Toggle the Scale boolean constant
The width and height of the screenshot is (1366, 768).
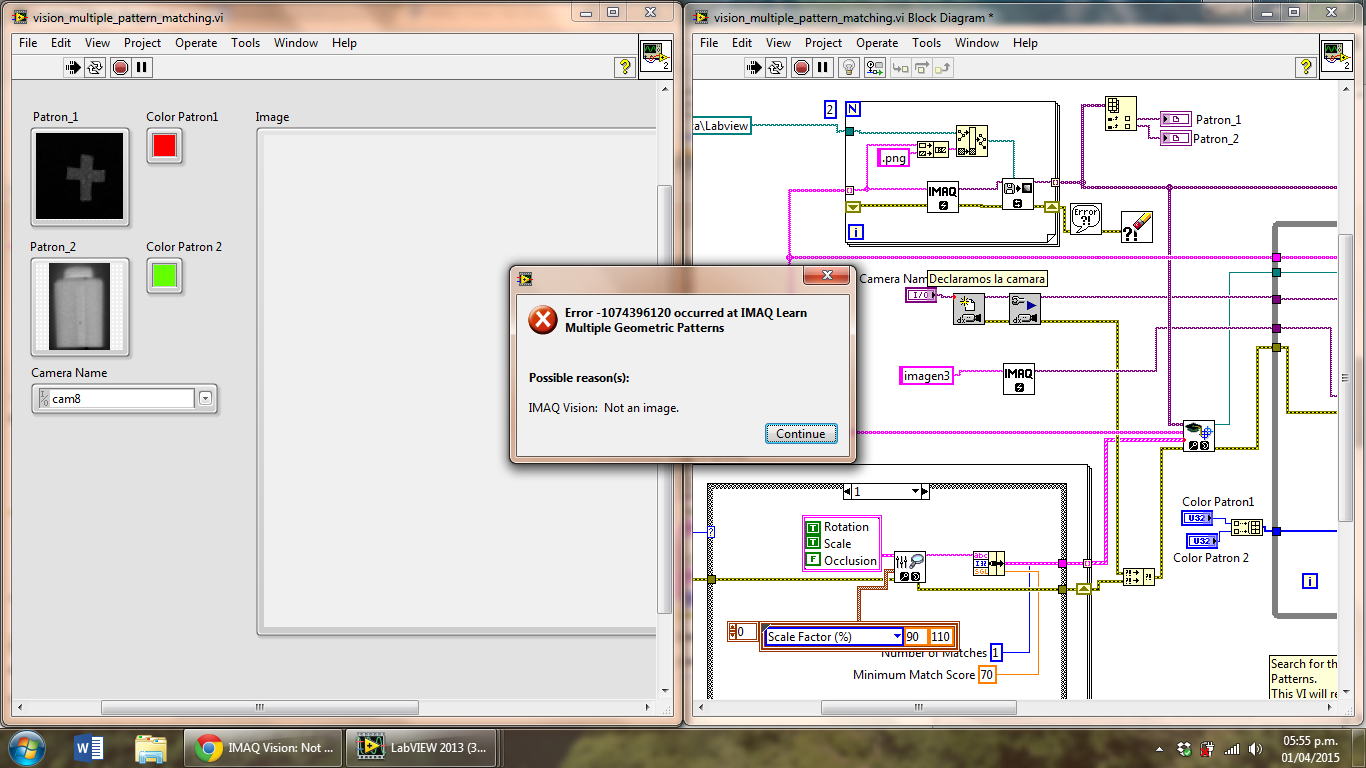click(813, 543)
